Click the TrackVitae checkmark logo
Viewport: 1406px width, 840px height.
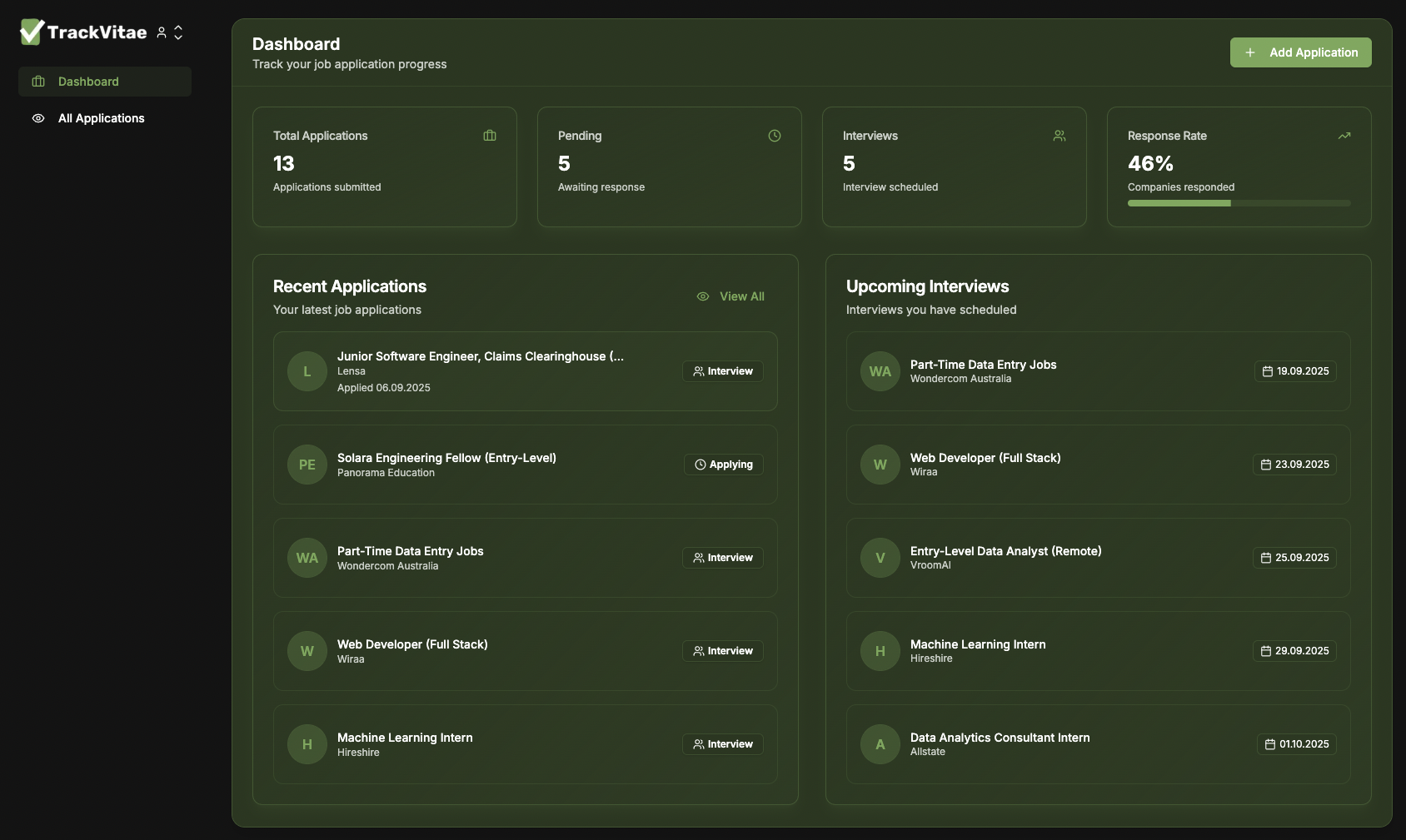(29, 32)
